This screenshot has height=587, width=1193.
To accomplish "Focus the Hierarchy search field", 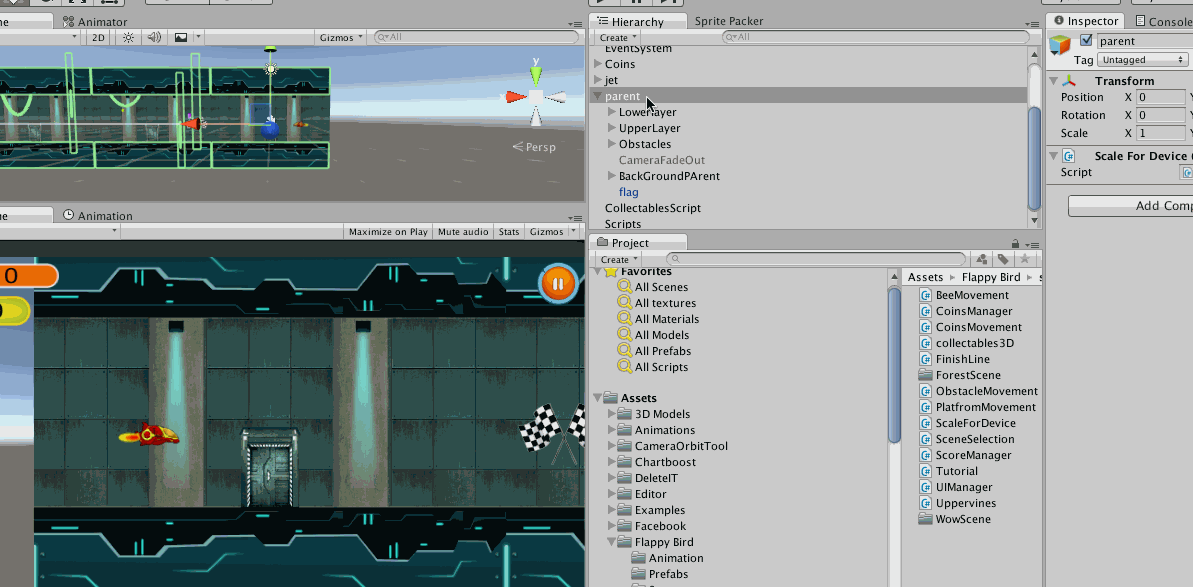I will [874, 36].
